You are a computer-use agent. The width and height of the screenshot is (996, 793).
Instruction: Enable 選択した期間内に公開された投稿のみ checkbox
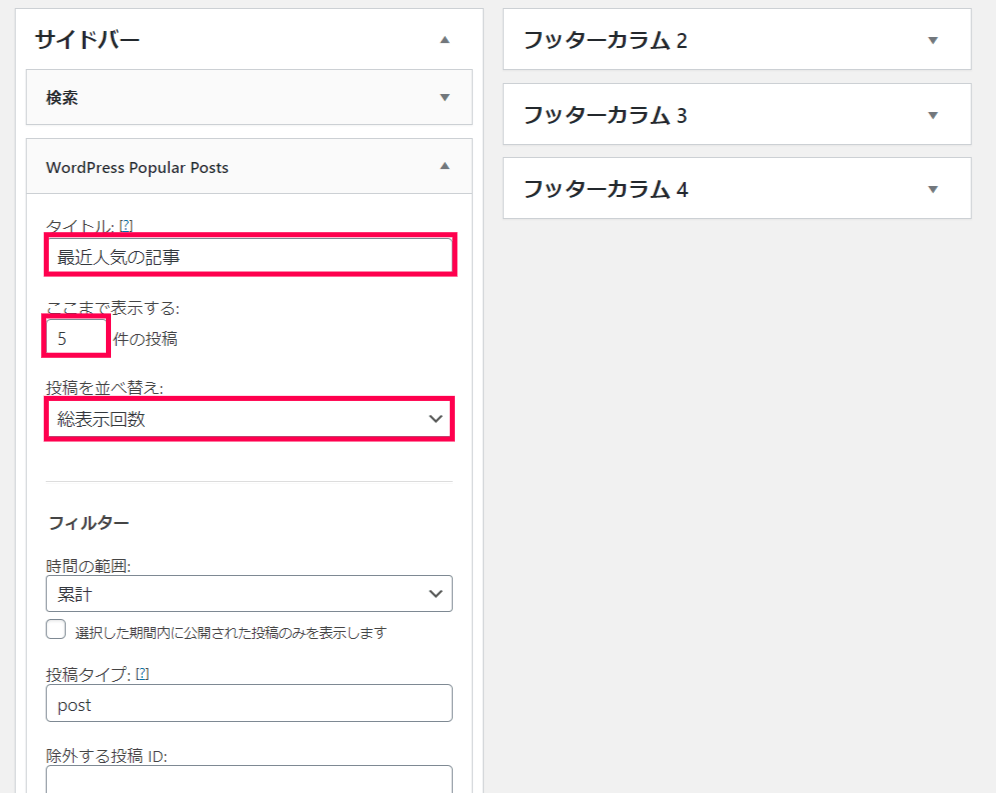pyautogui.click(x=56, y=629)
